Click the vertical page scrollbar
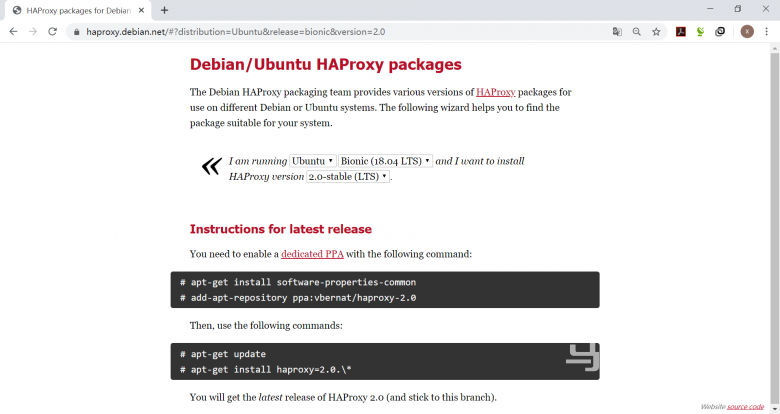The width and height of the screenshot is (780, 414). click(x=775, y=224)
